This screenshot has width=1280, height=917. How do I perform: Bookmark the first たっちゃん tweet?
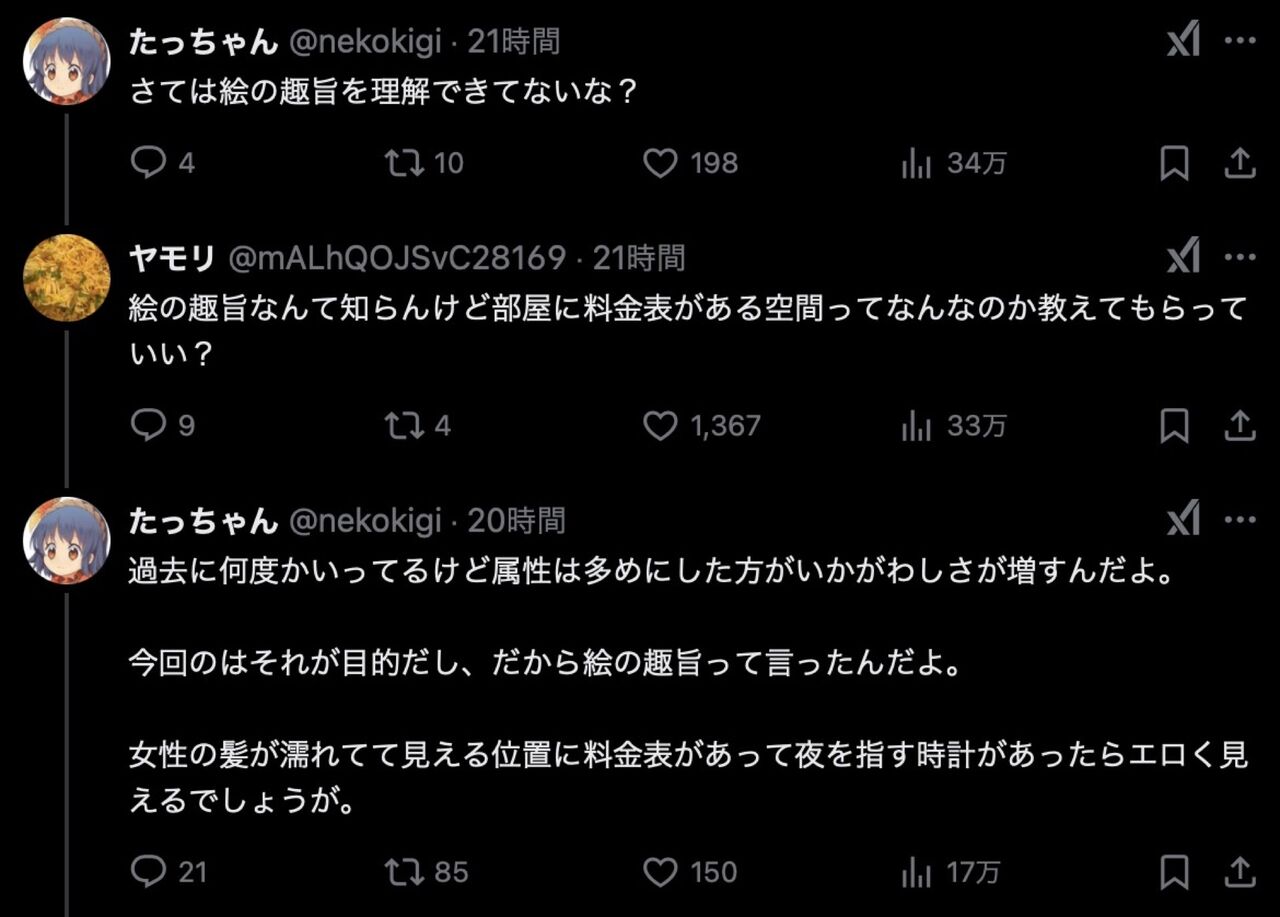[x=1174, y=163]
